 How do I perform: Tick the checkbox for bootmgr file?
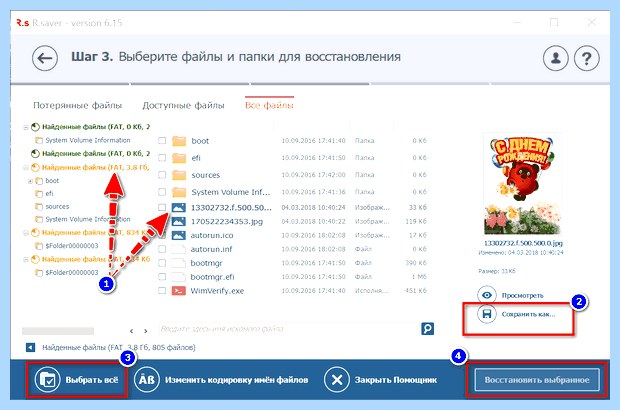tap(162, 263)
